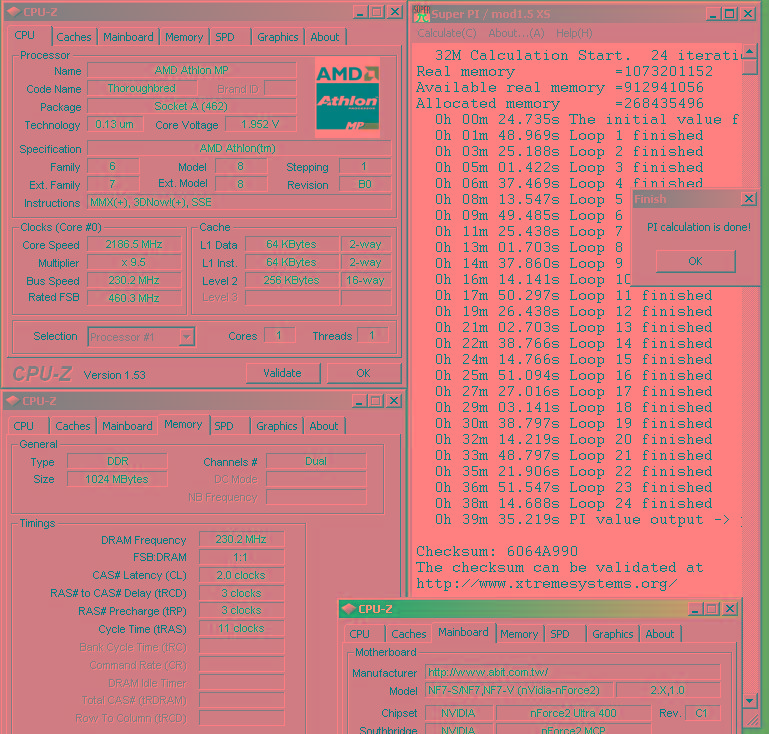Click Memory window CPU-Z title icon
The image size is (769, 734).
click(x=13, y=401)
